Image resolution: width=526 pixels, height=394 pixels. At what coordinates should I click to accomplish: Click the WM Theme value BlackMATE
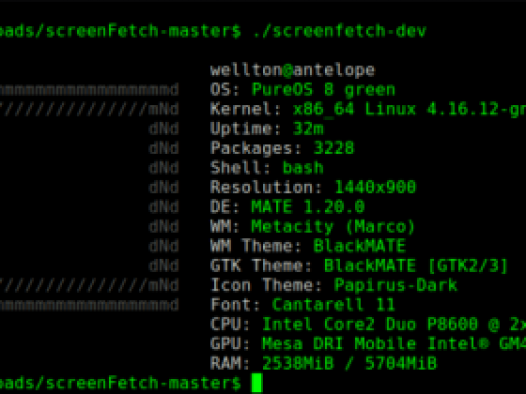[x=360, y=246]
